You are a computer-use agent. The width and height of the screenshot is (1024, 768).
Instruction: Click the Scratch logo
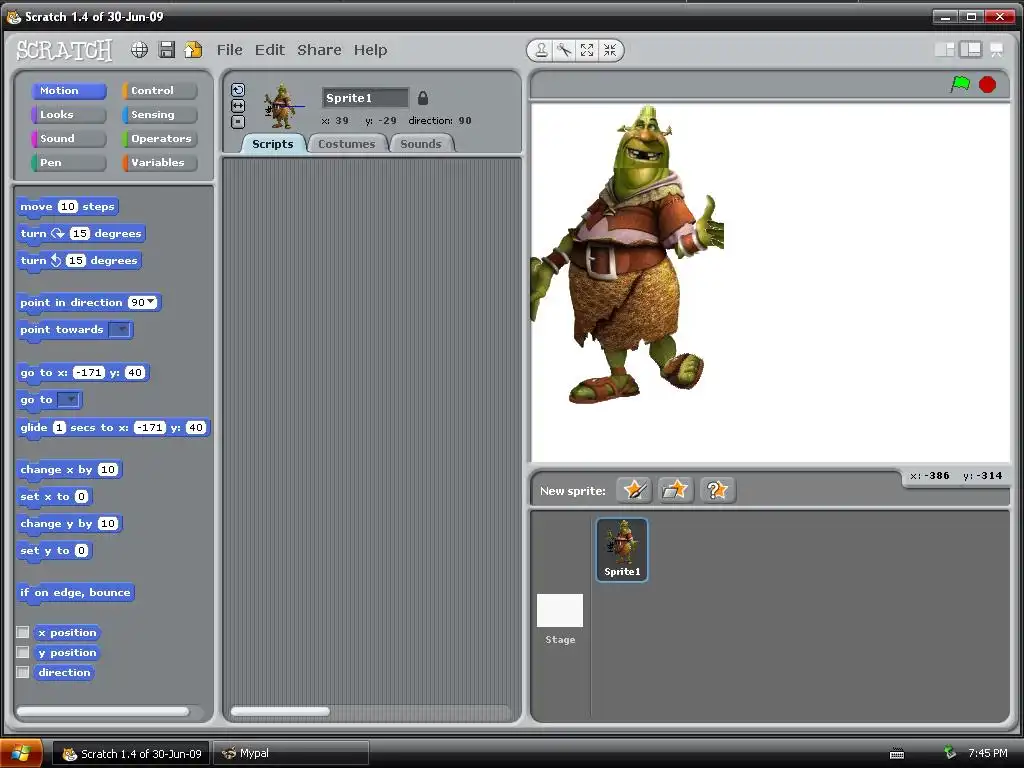coord(64,50)
